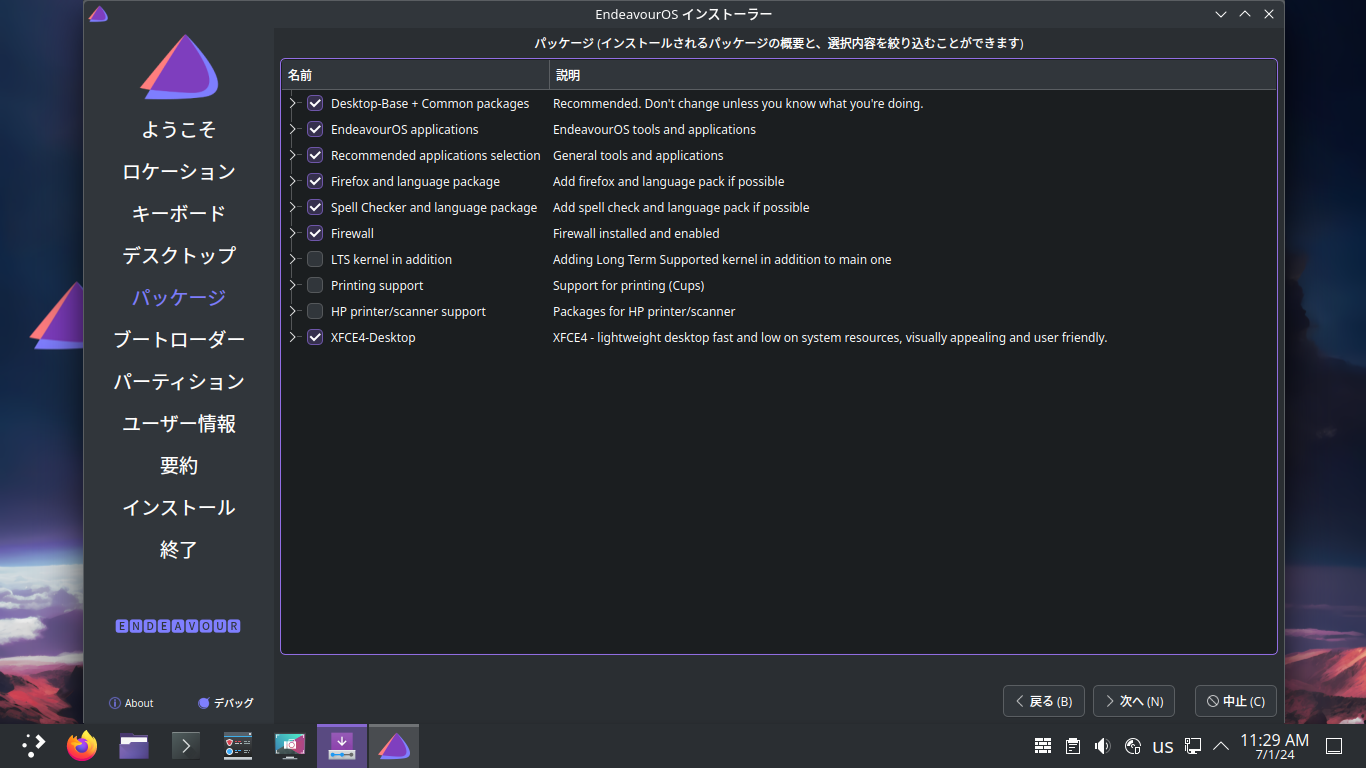Uncheck Recommended applications selection
1366x768 pixels.
click(x=315, y=155)
